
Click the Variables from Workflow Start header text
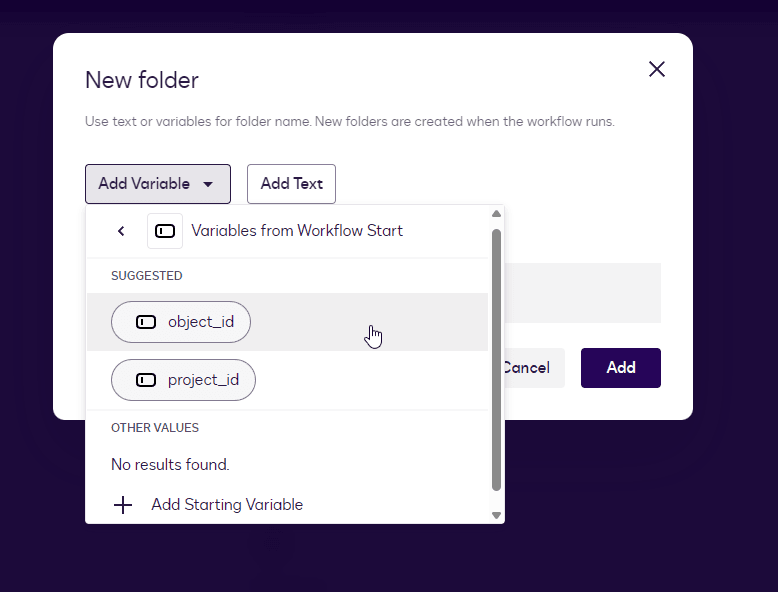click(x=297, y=231)
